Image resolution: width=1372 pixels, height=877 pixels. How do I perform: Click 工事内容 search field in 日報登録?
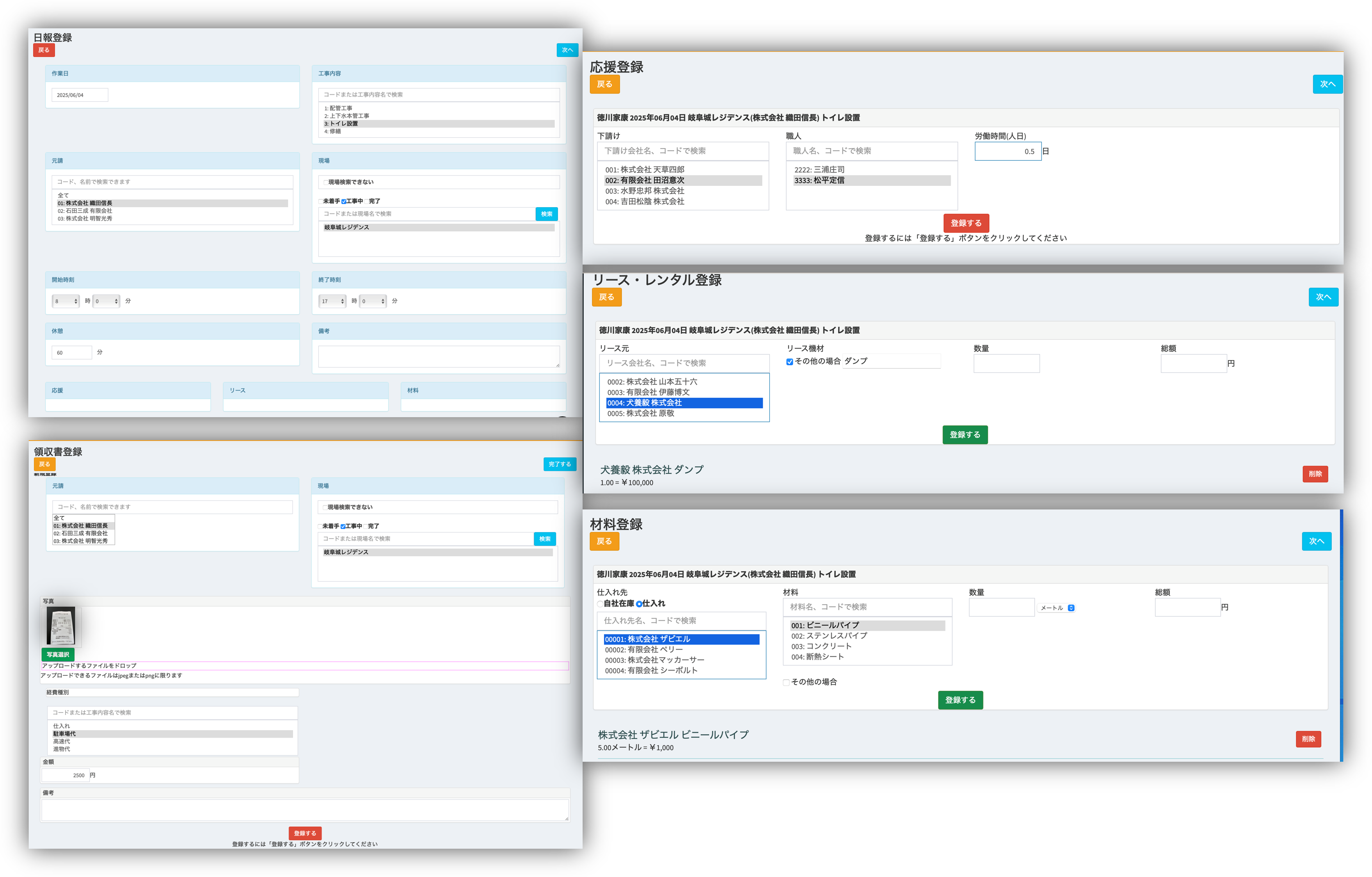point(439,94)
